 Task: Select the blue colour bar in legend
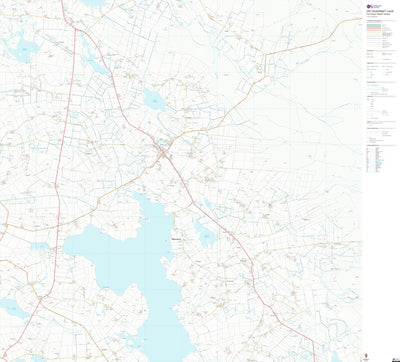(374, 24)
